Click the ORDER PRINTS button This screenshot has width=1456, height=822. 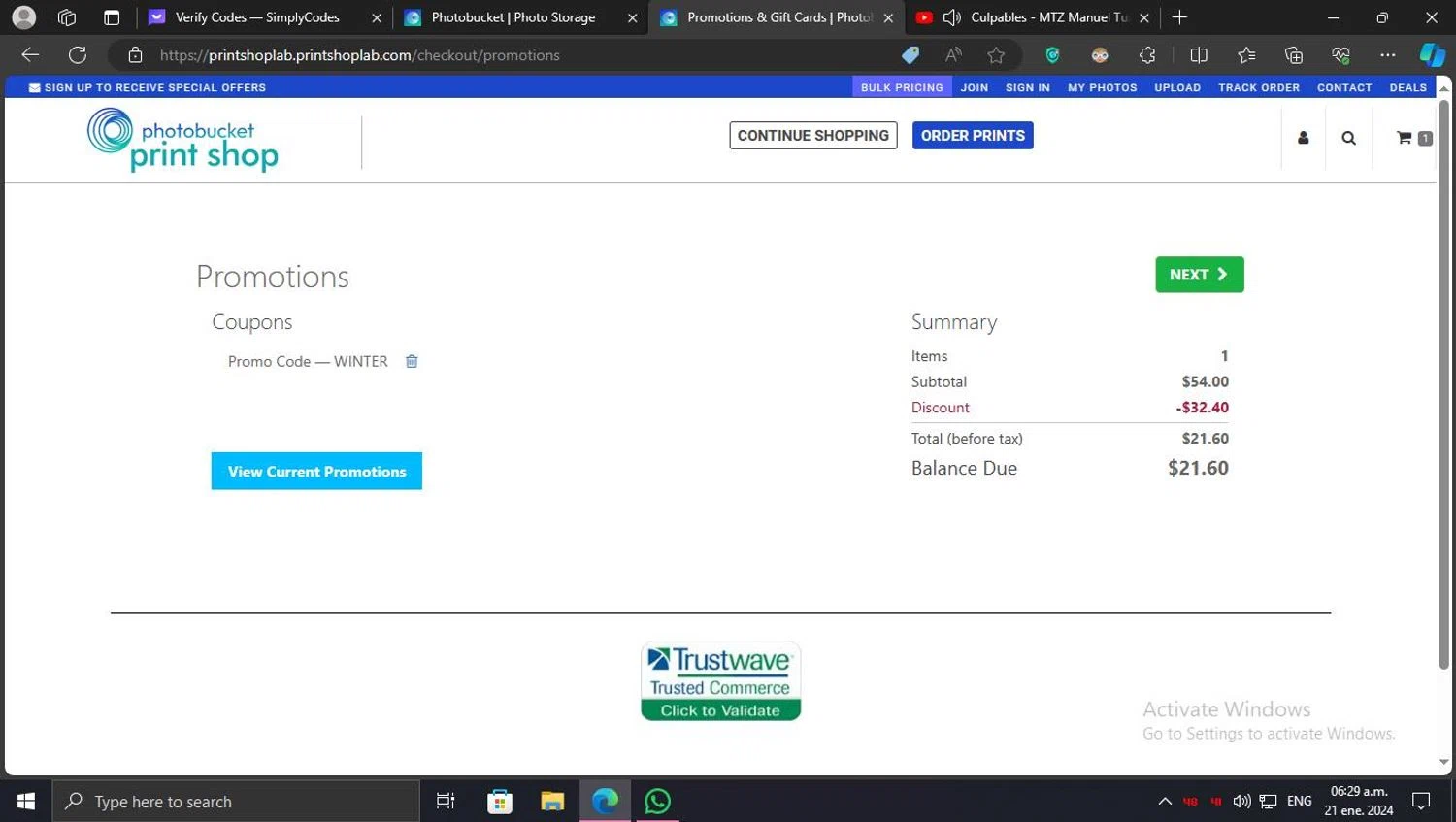tap(973, 136)
